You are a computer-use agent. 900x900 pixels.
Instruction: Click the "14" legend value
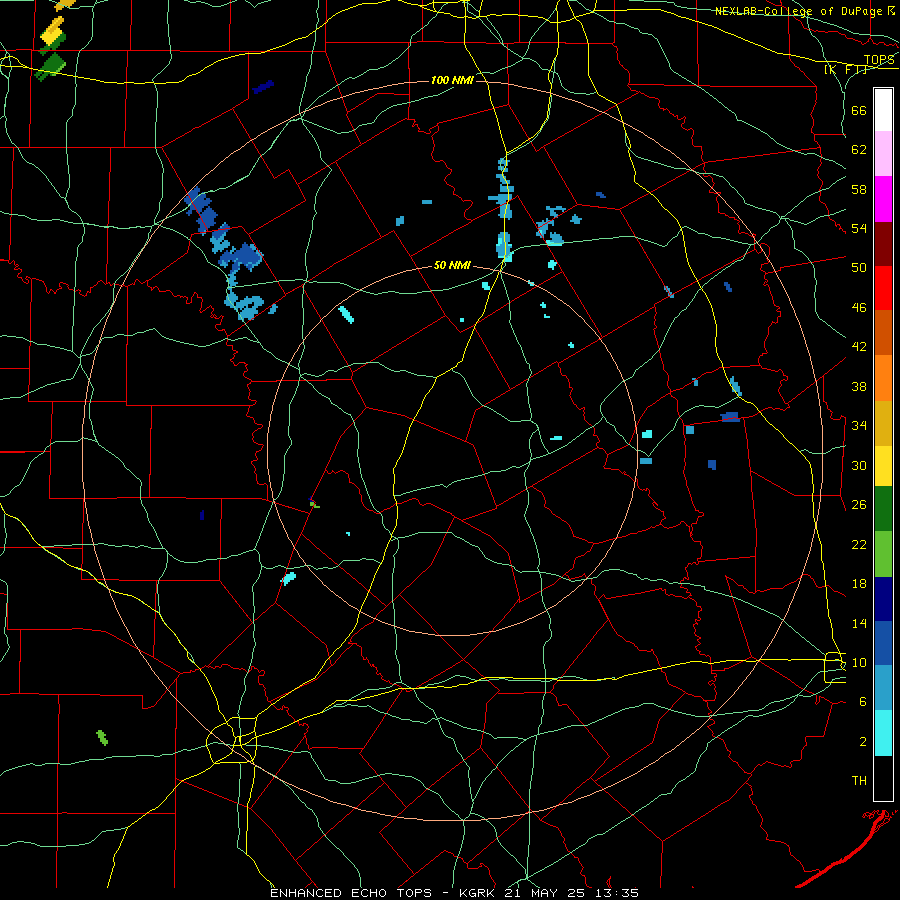(x=859, y=623)
